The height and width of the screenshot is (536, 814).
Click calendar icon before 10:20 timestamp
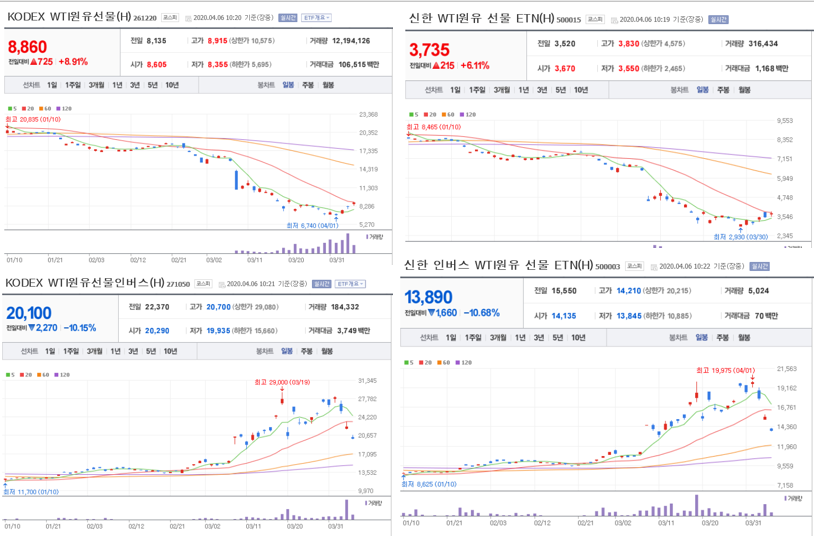coord(188,18)
